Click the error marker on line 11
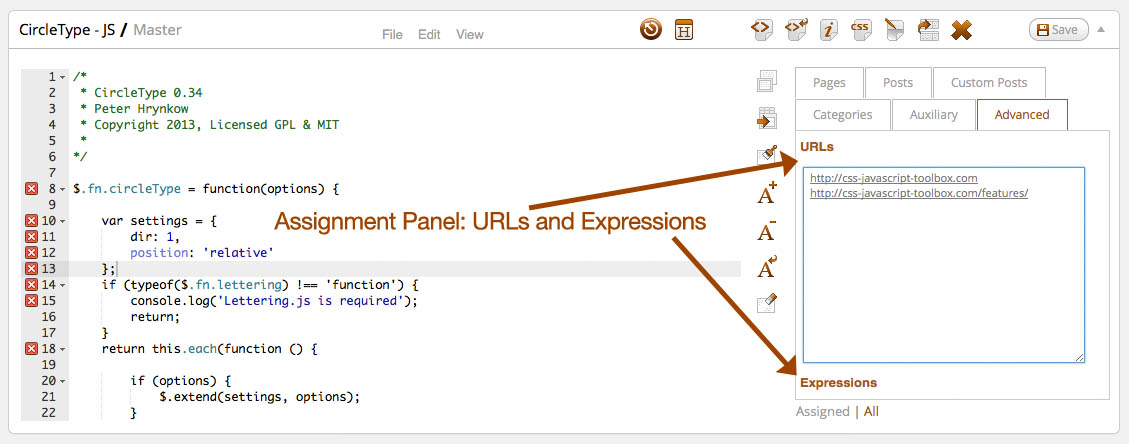Viewport: 1129px width, 444px height. 31,236
